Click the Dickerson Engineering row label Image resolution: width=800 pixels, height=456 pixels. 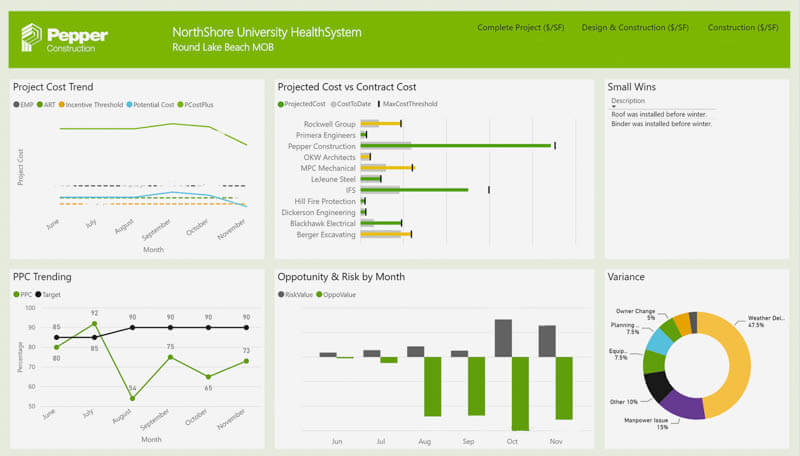pyautogui.click(x=318, y=213)
